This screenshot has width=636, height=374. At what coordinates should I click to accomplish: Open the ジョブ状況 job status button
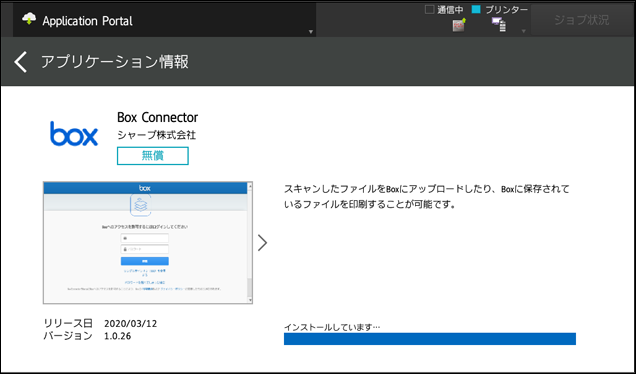[582, 20]
